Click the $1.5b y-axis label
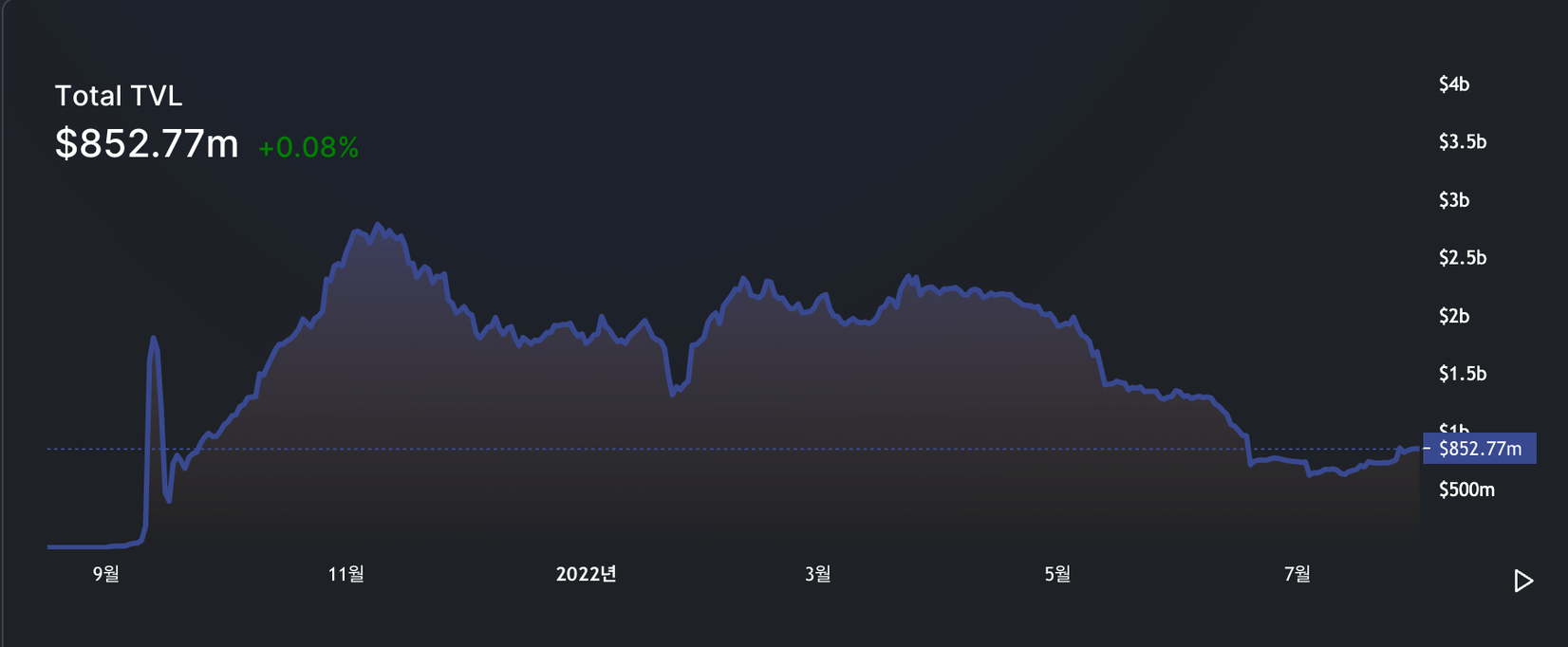The image size is (1568, 647). [1463, 374]
